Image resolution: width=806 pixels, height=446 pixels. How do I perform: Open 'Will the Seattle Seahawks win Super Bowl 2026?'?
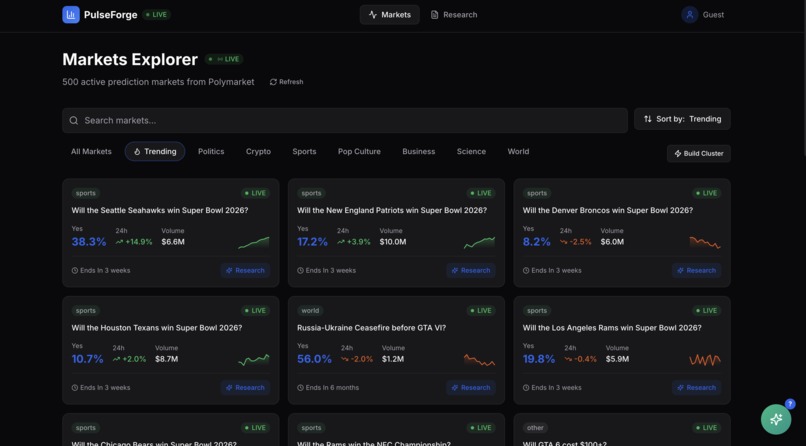(x=160, y=210)
